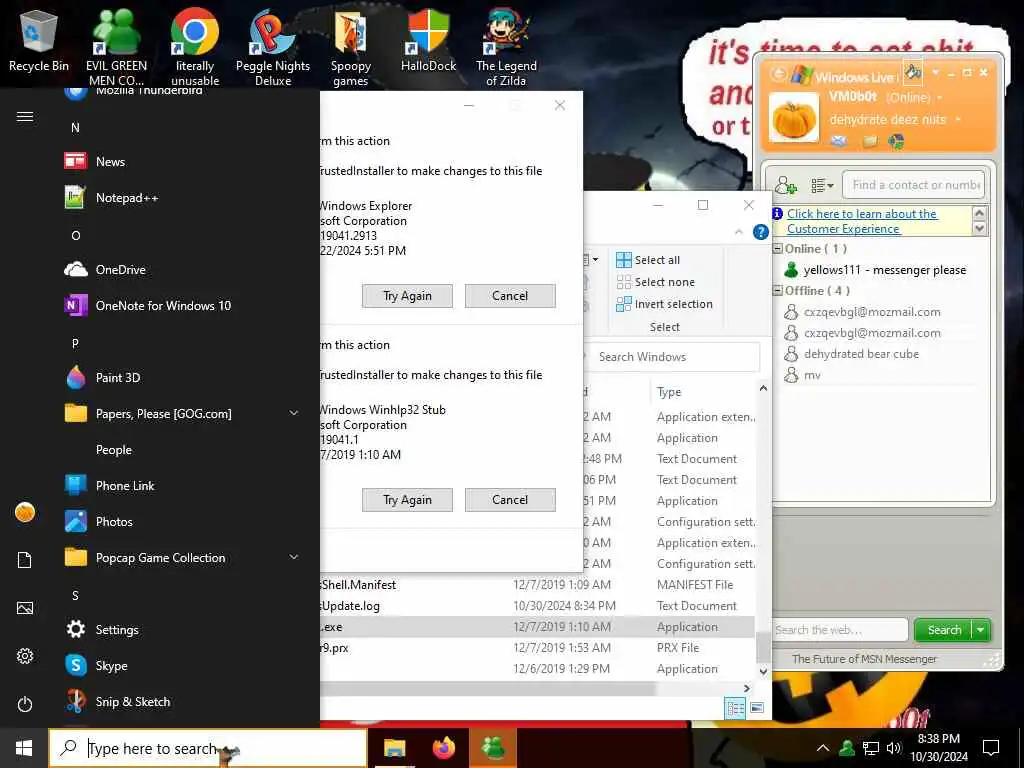Launch the HalloDock desktop shortcut
This screenshot has height=768, width=1024.
tap(428, 42)
